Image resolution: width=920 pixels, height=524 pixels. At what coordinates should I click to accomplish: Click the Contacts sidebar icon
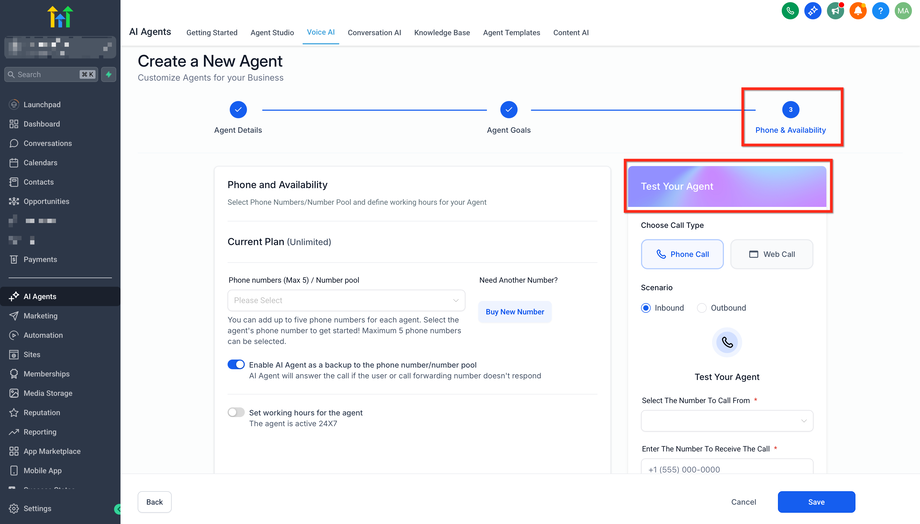[14, 182]
